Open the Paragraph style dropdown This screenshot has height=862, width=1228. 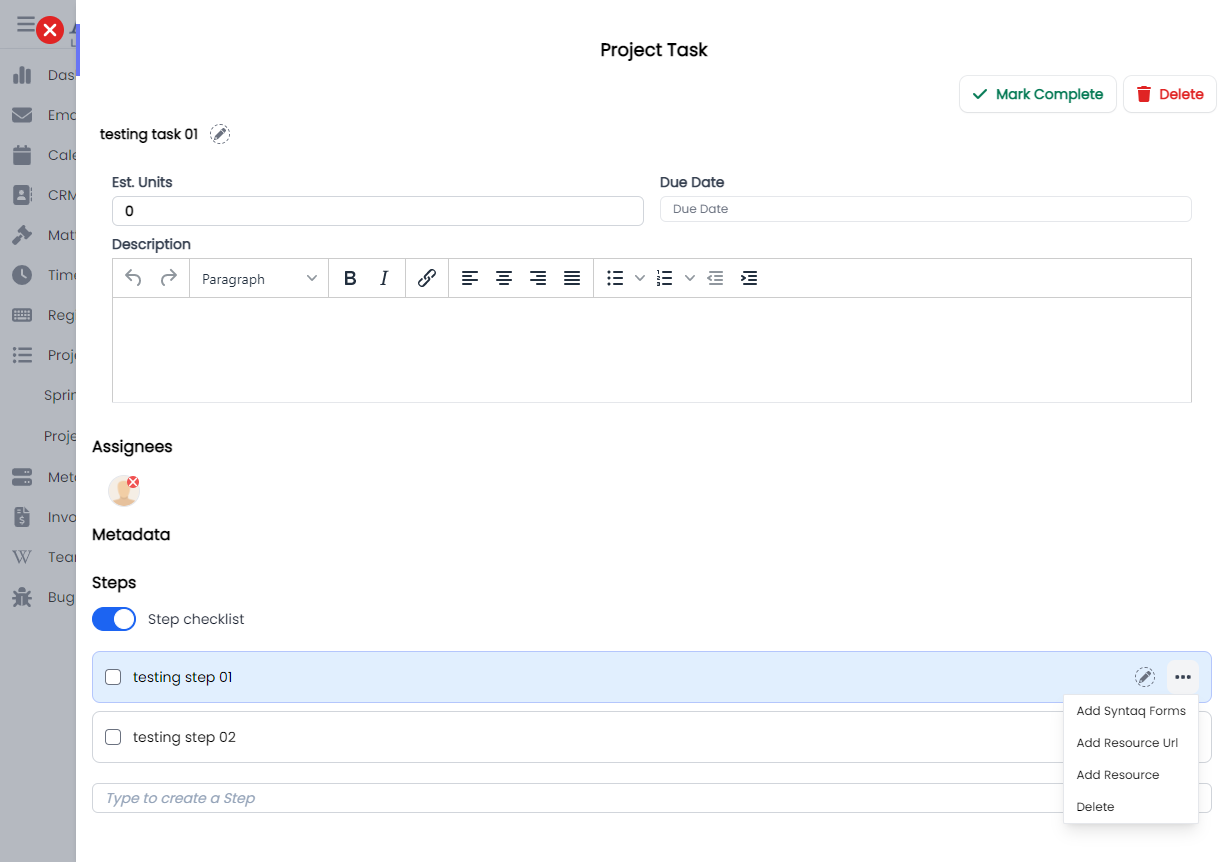[259, 279]
